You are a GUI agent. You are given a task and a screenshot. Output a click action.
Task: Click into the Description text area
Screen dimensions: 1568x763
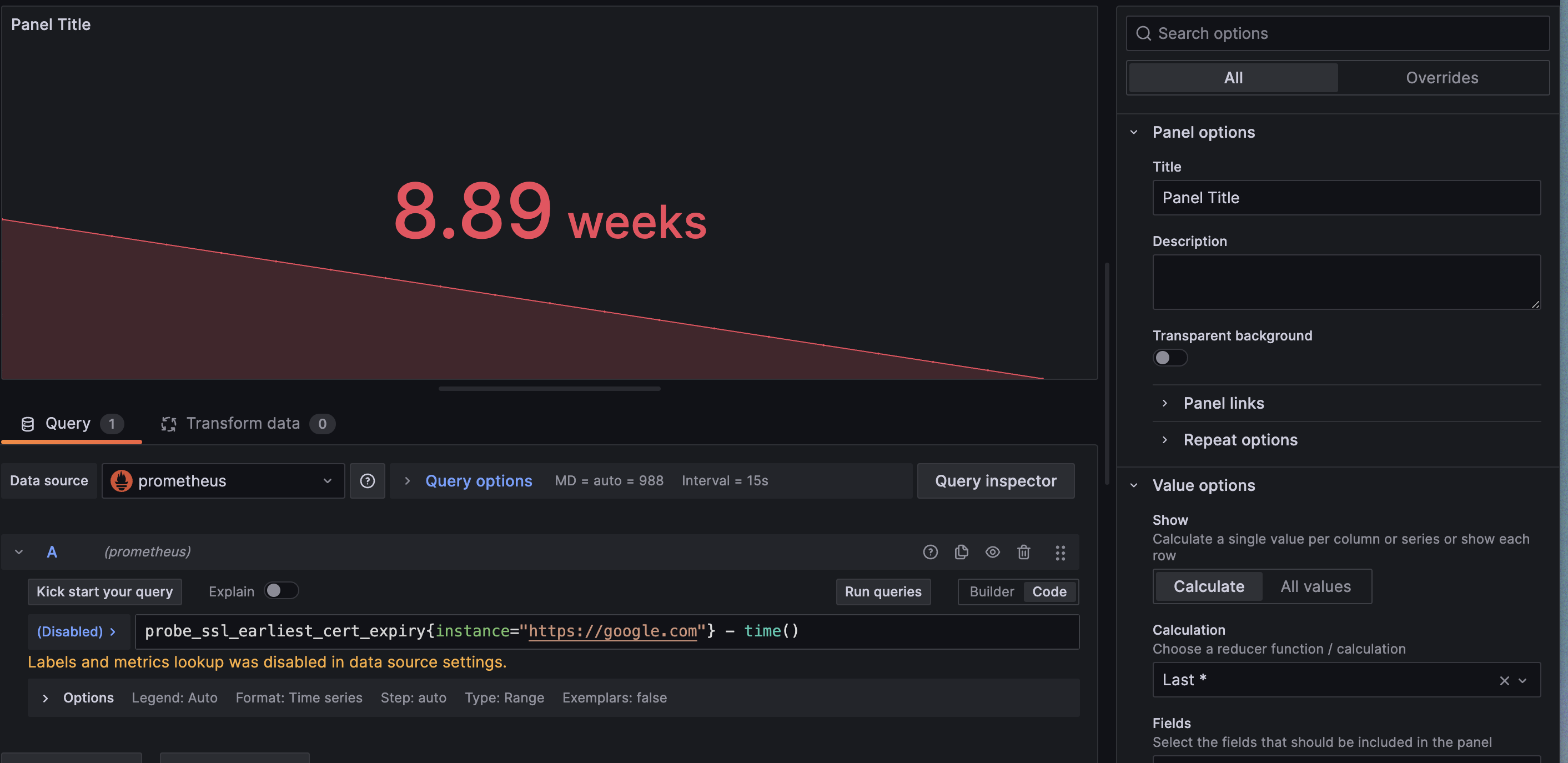click(x=1346, y=282)
